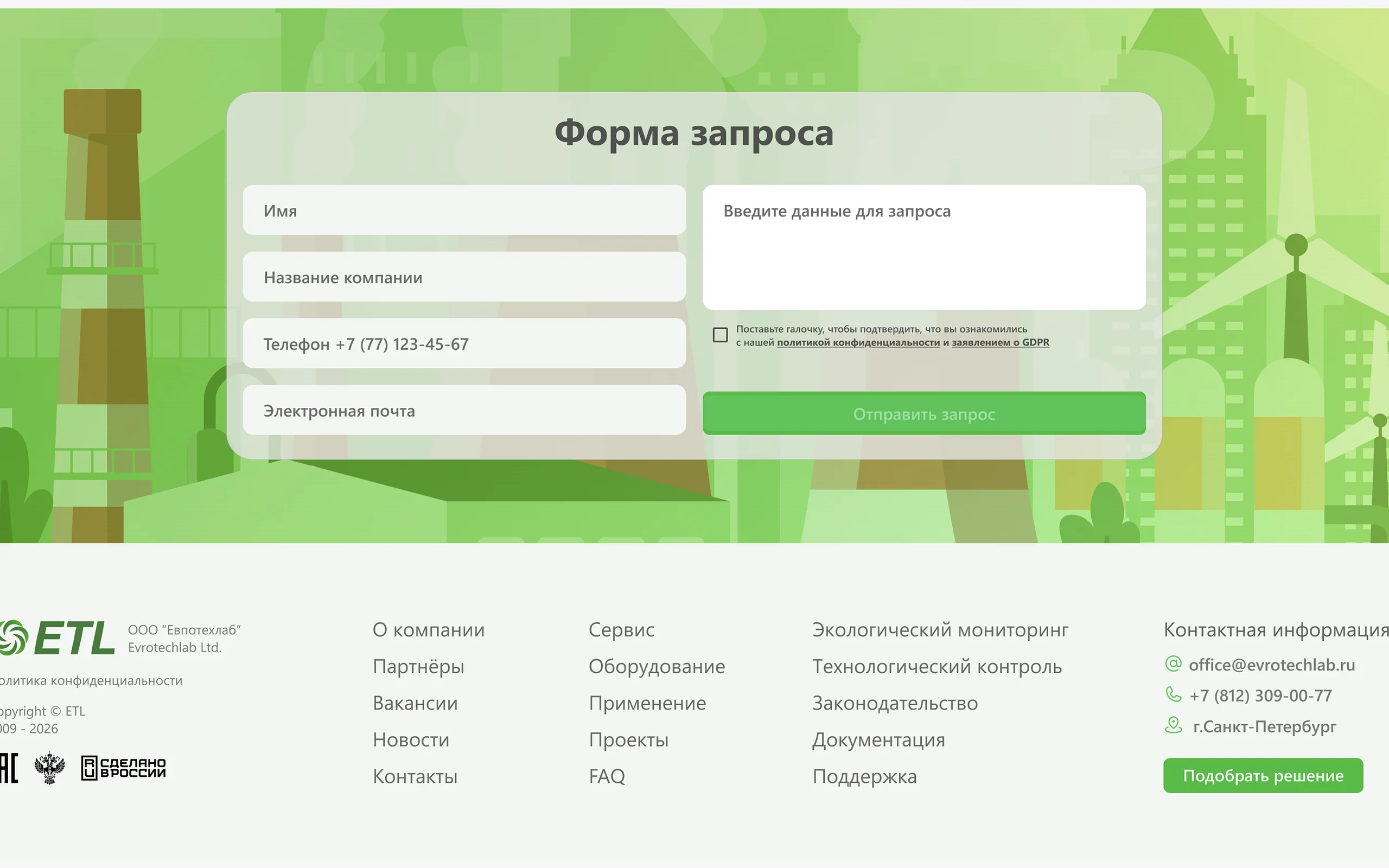
Task: Click the phone handset icon
Action: [x=1173, y=694]
